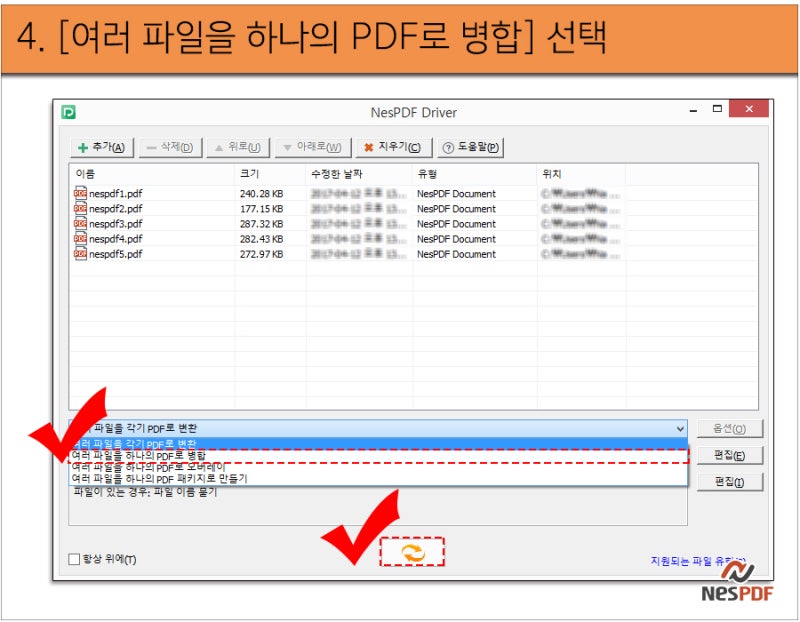Click the 177.15 KB size cell
Image resolution: width=800 pixels, height=622 pixels.
(261, 209)
